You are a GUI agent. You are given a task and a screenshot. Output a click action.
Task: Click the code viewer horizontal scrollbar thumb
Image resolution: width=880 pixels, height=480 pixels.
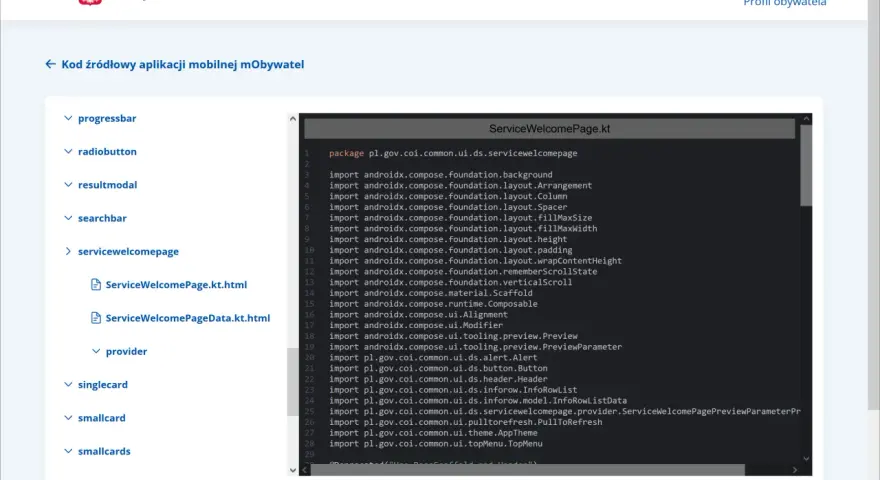[x=528, y=470]
